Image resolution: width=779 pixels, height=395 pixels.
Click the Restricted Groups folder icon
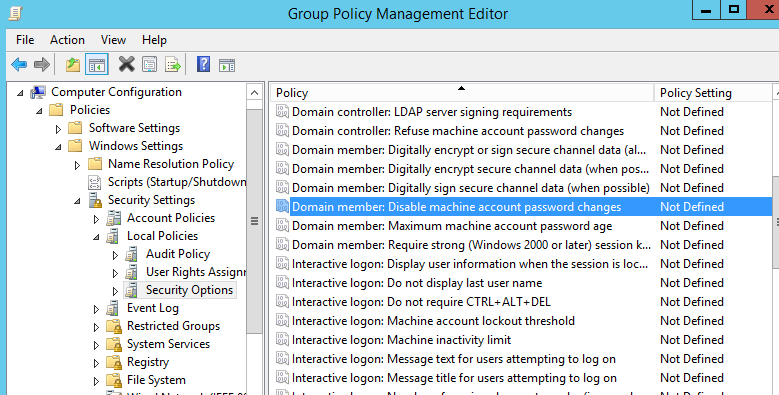tap(114, 326)
